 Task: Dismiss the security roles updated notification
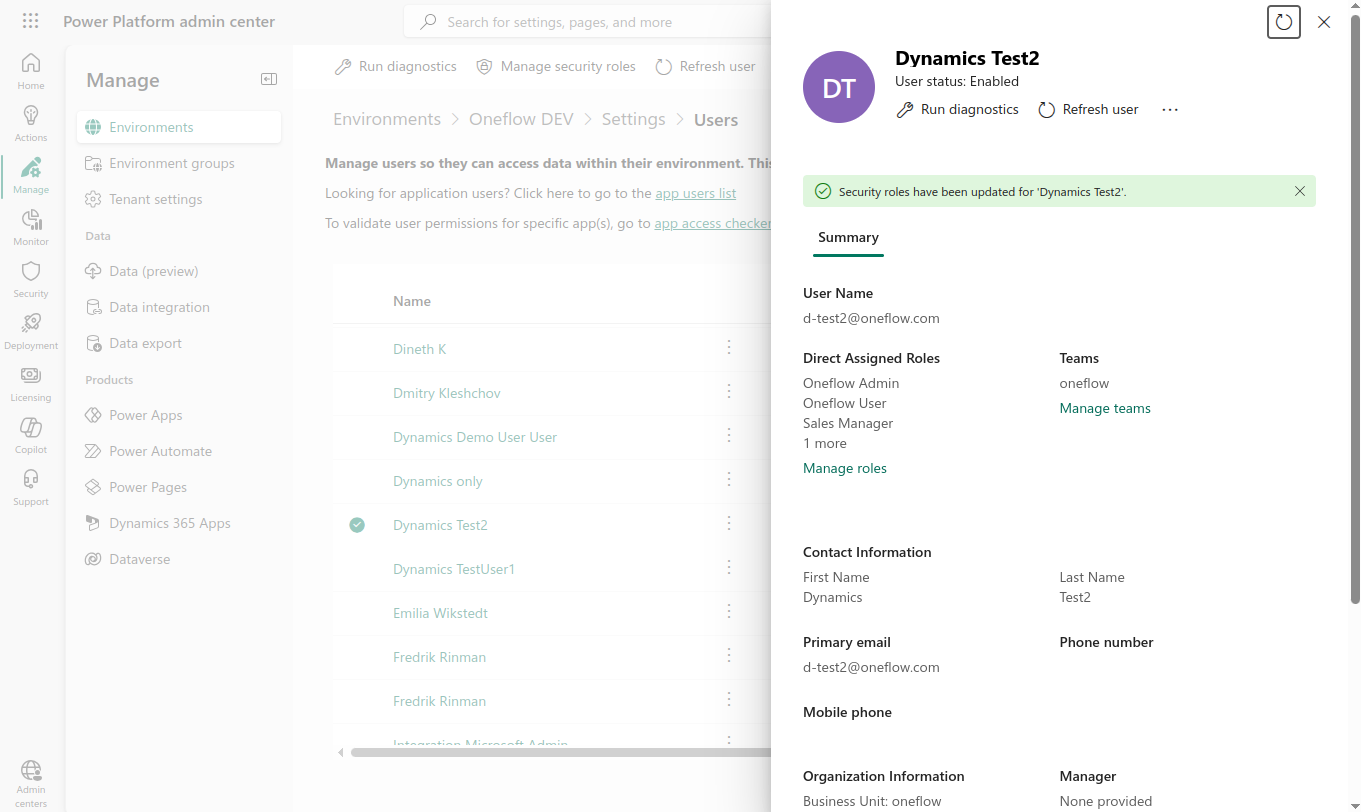1300,191
